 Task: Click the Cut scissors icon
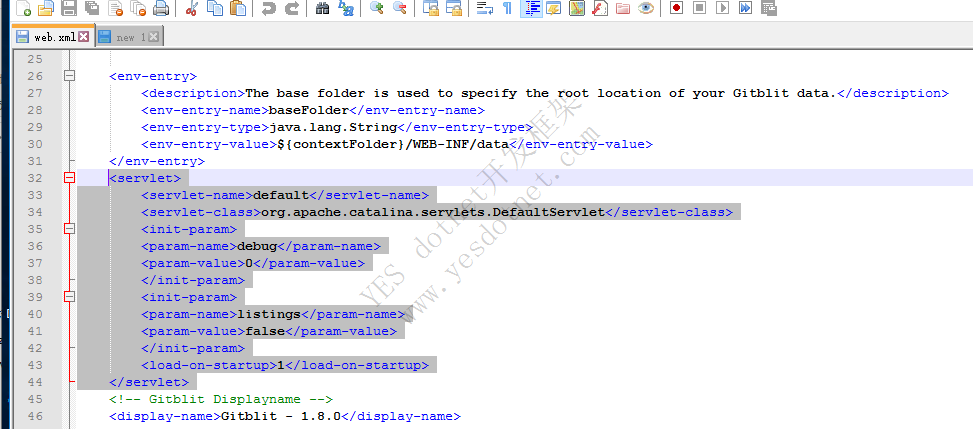(191, 8)
